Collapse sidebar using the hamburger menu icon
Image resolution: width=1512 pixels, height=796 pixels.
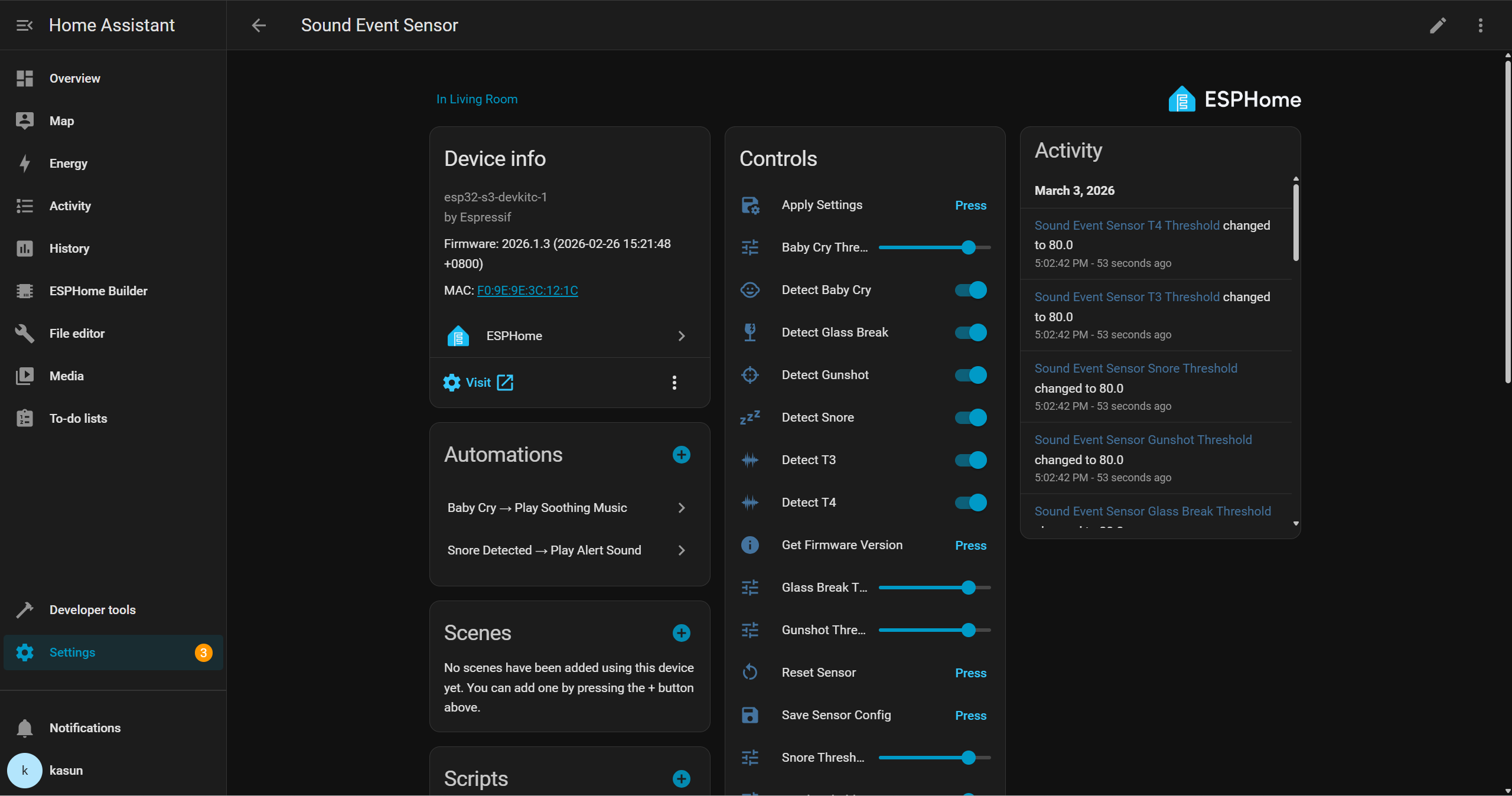click(x=24, y=25)
